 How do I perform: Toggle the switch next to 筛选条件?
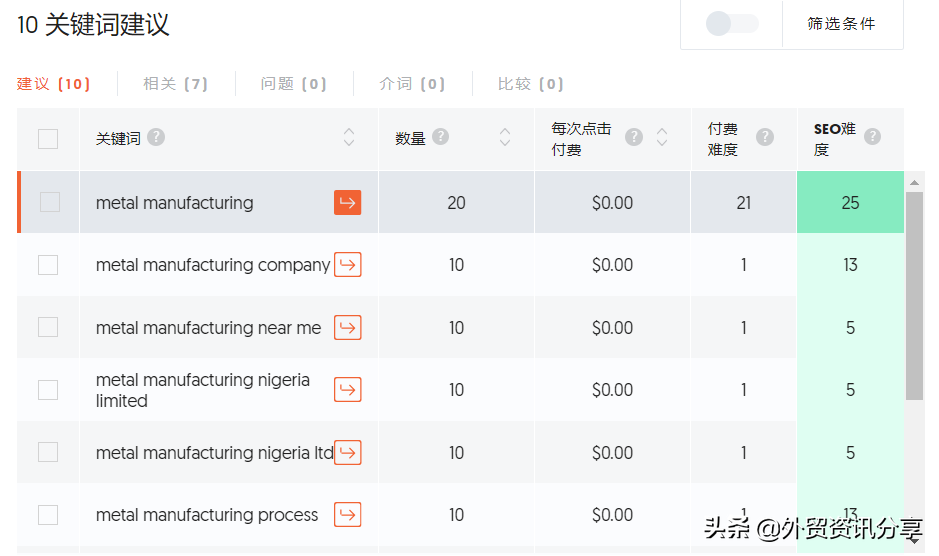732,24
